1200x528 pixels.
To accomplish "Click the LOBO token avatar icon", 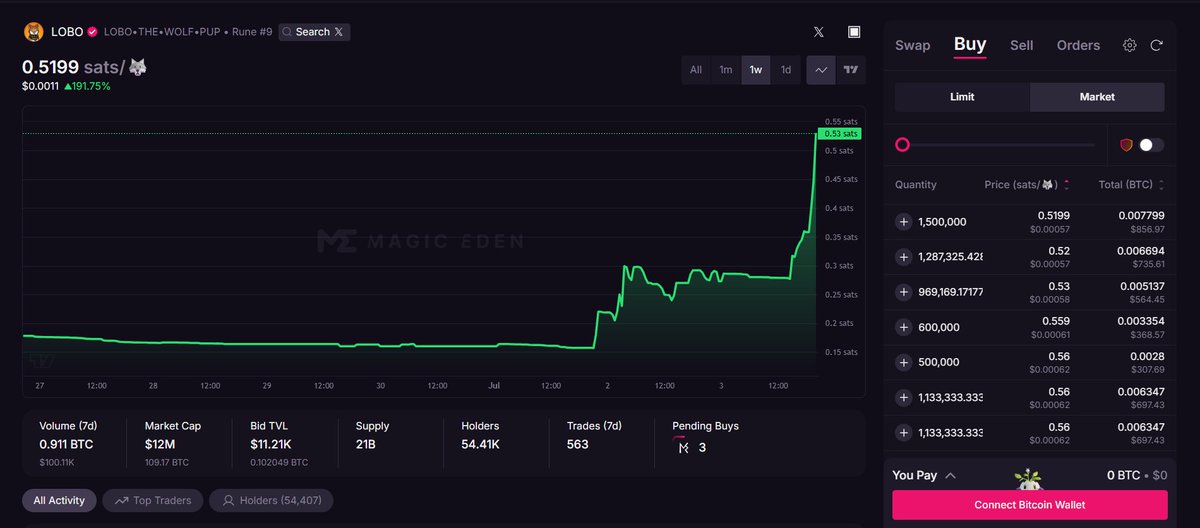I will tap(33, 32).
